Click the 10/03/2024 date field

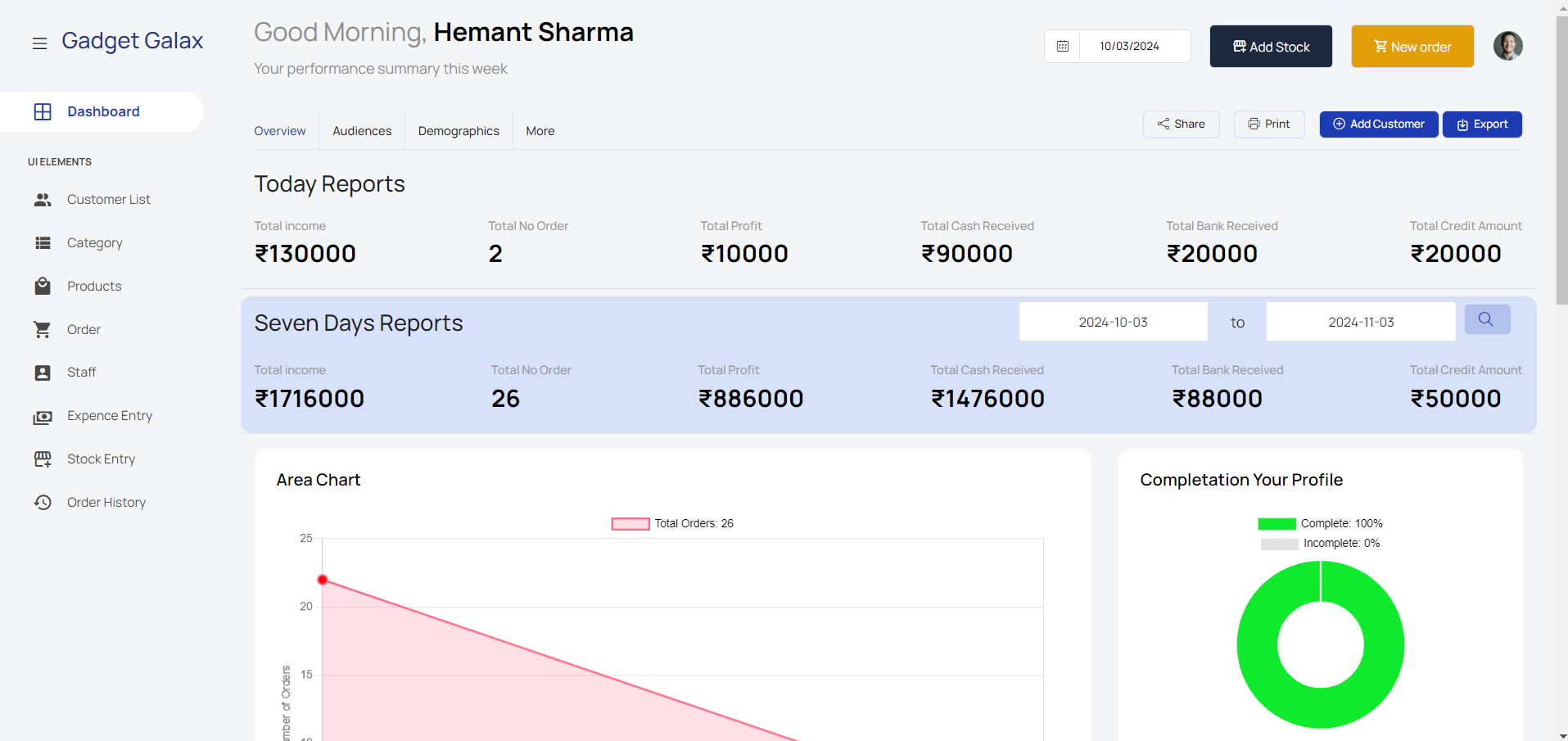pos(1135,46)
